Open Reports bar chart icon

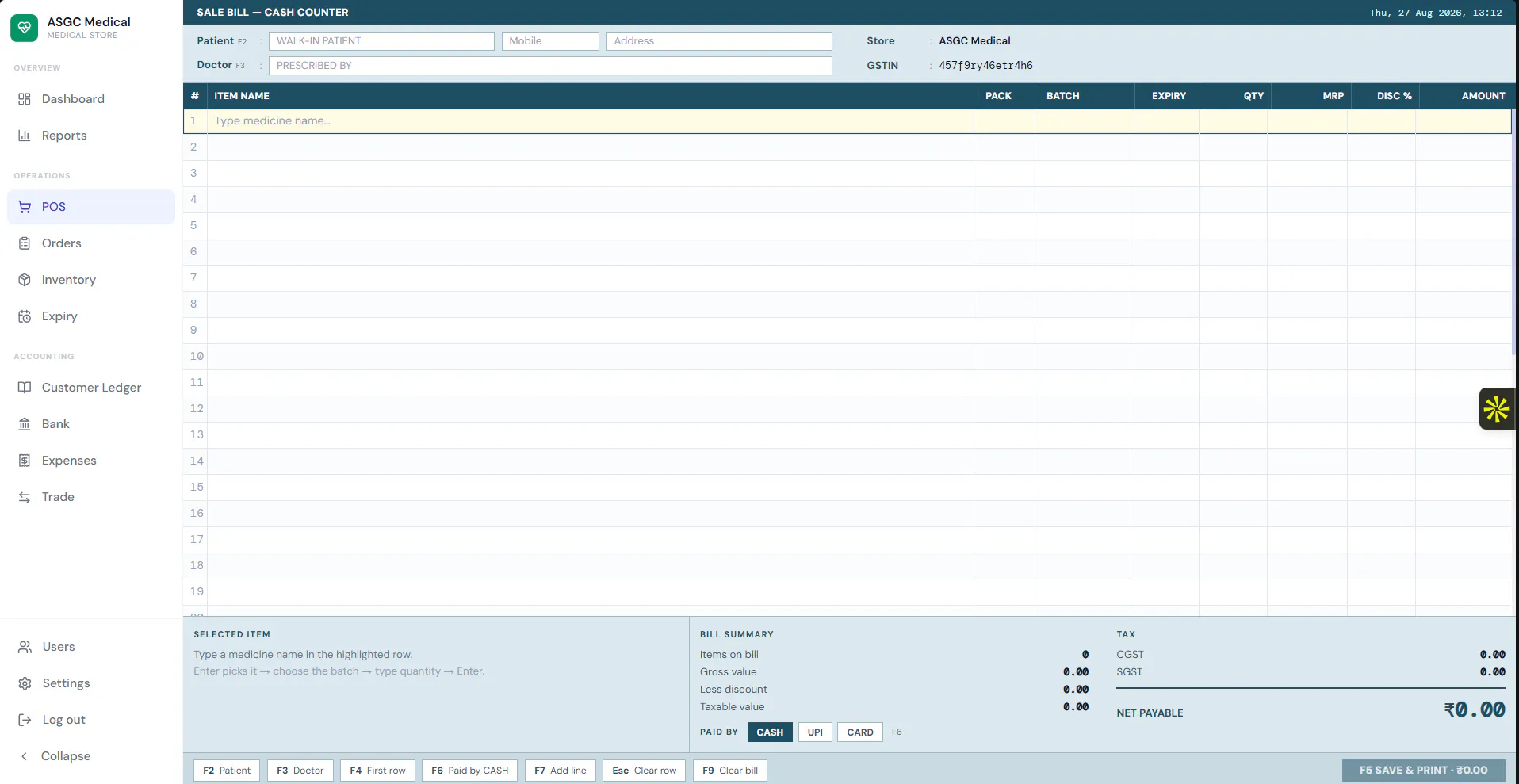(25, 136)
